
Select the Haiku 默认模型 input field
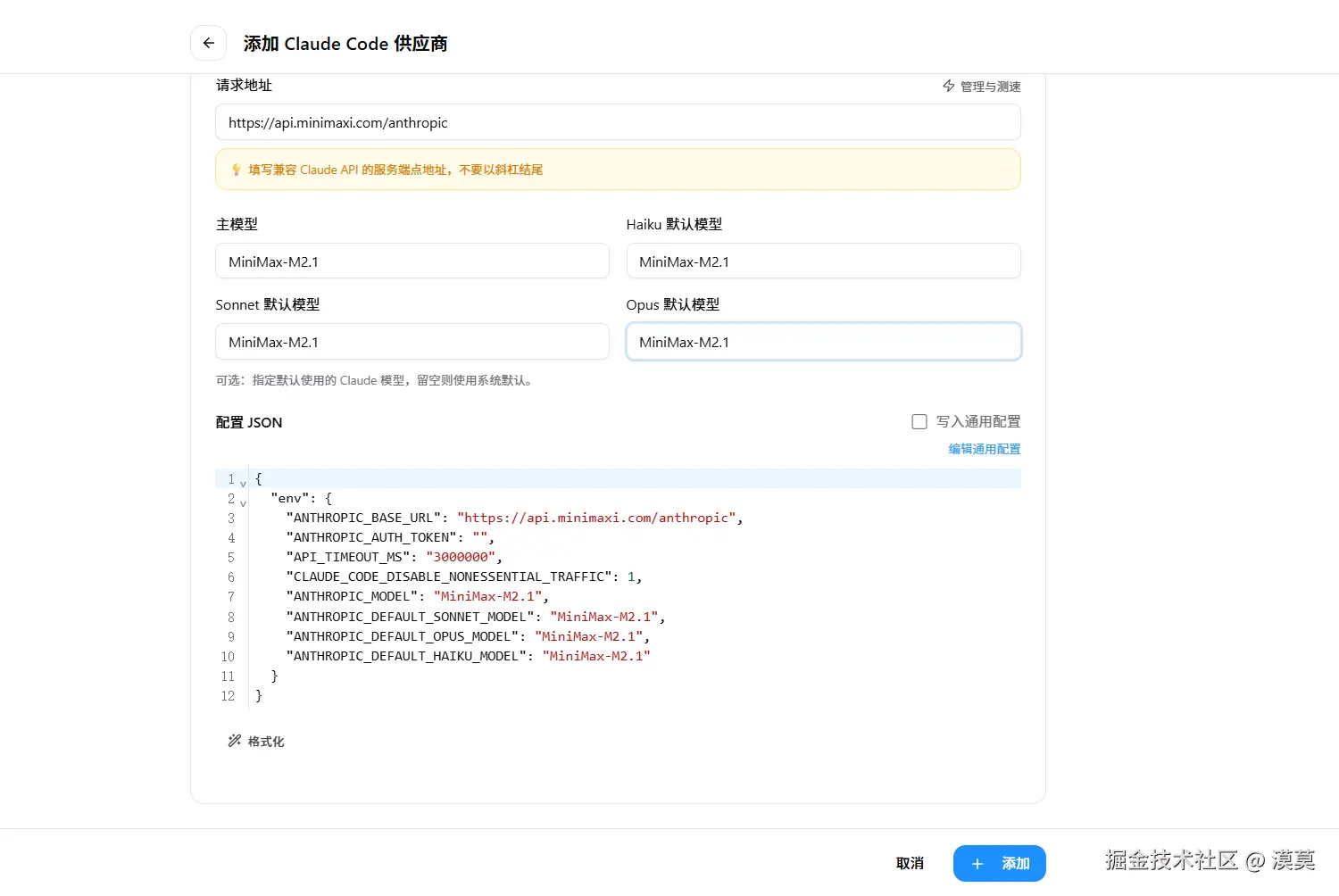[823, 261]
